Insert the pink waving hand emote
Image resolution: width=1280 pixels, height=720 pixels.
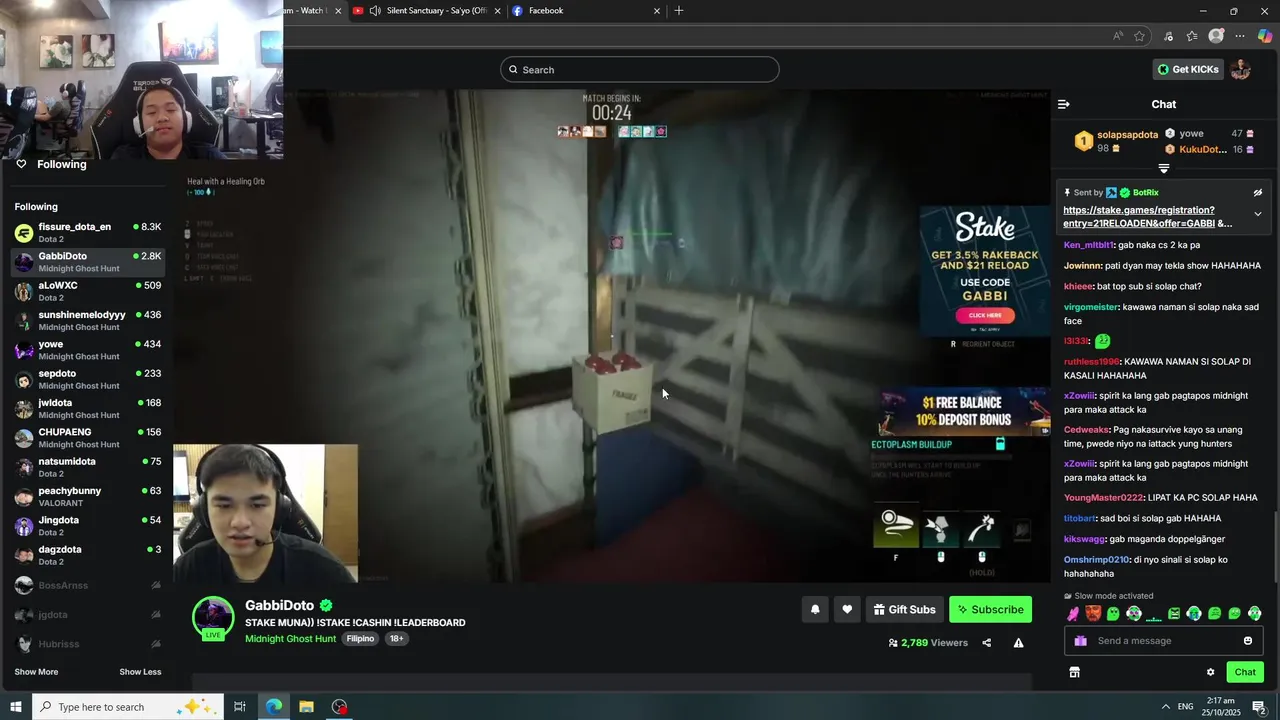tap(1073, 614)
